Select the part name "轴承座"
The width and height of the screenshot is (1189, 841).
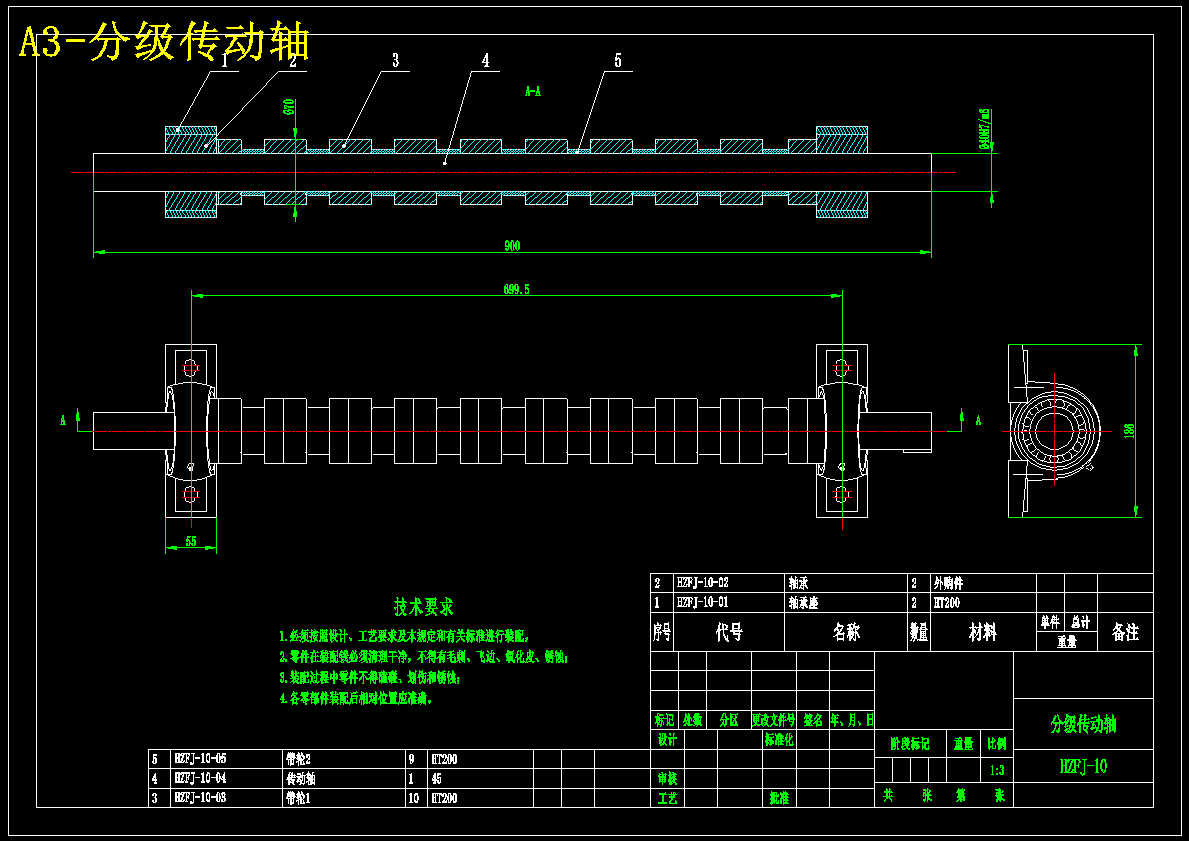pyautogui.click(x=803, y=602)
